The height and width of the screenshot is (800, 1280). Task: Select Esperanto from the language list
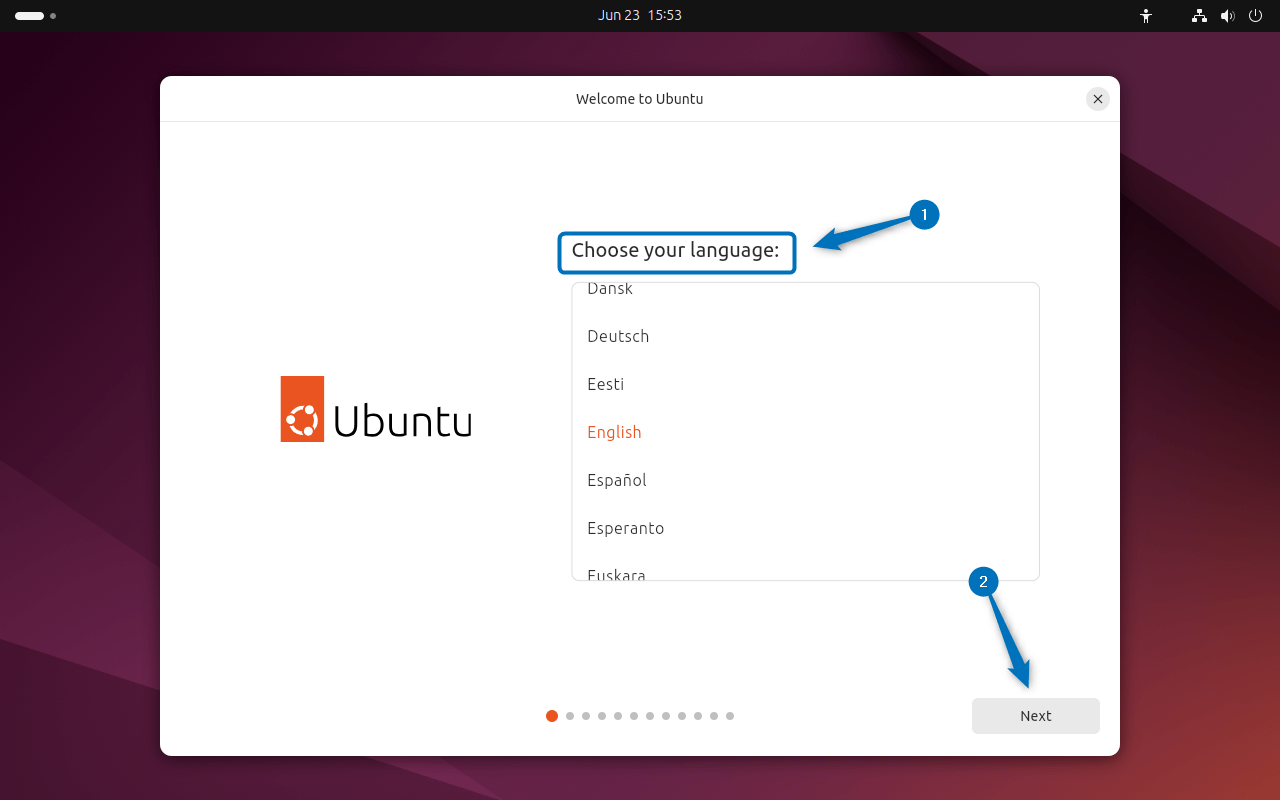pos(626,528)
